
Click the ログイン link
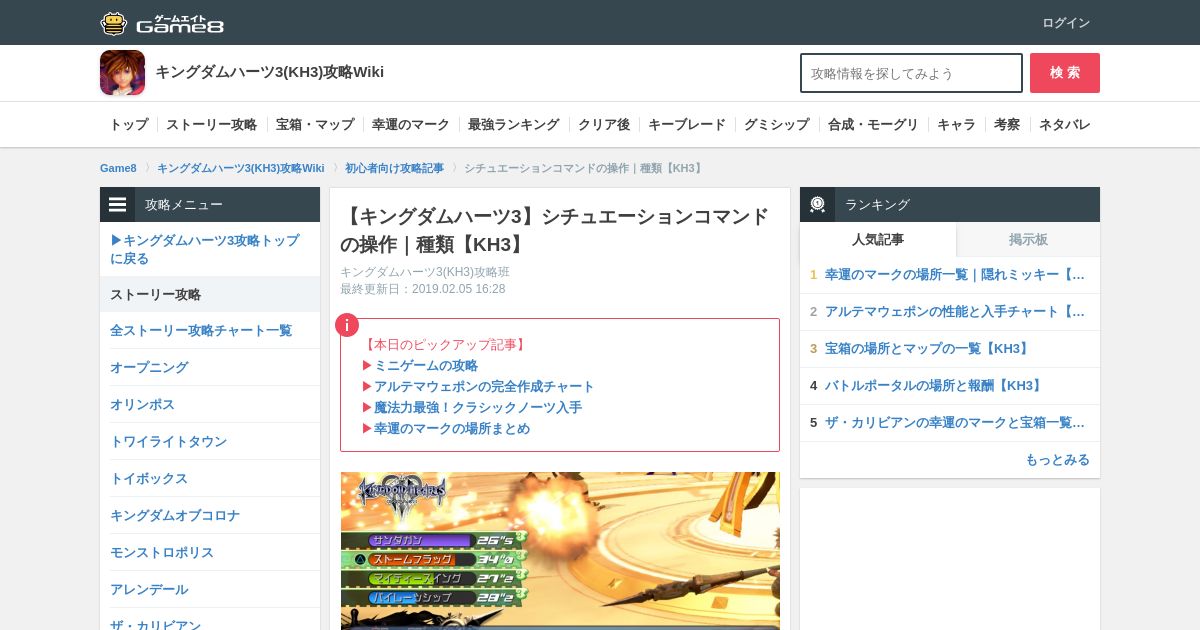(1066, 23)
